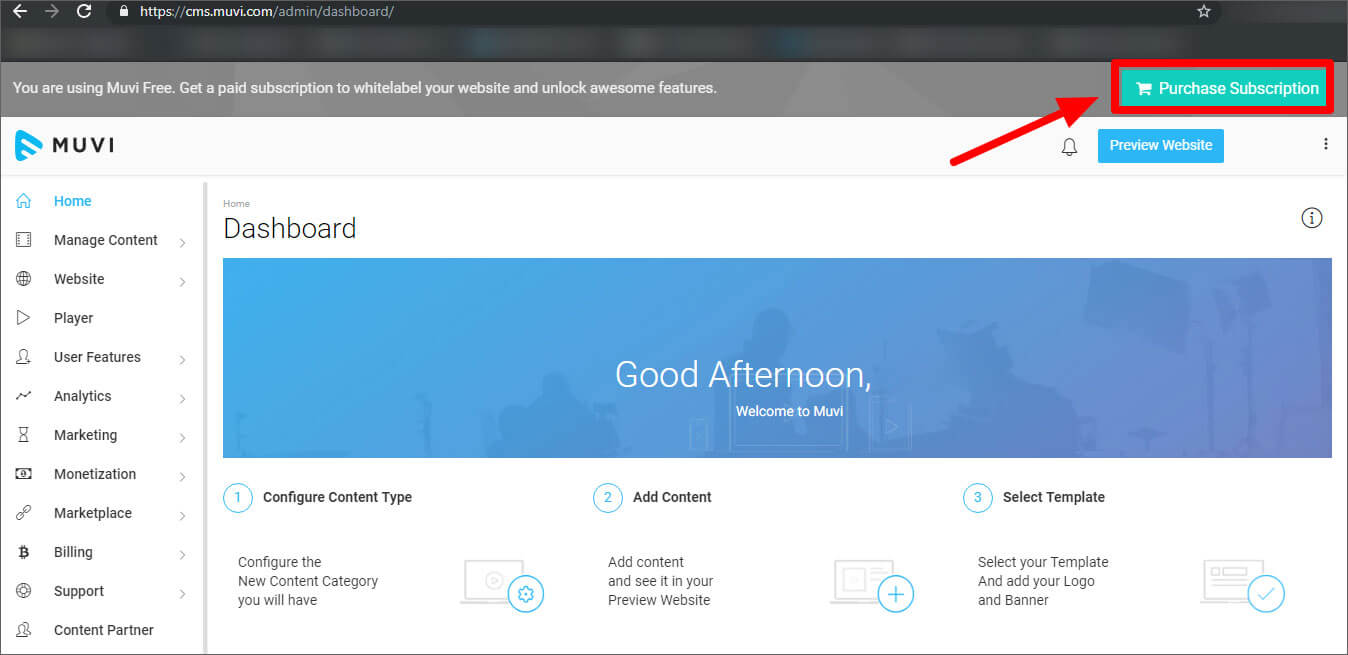Screen dimensions: 1348x655
Task: Open notifications with the bell icon
Action: tap(1069, 147)
